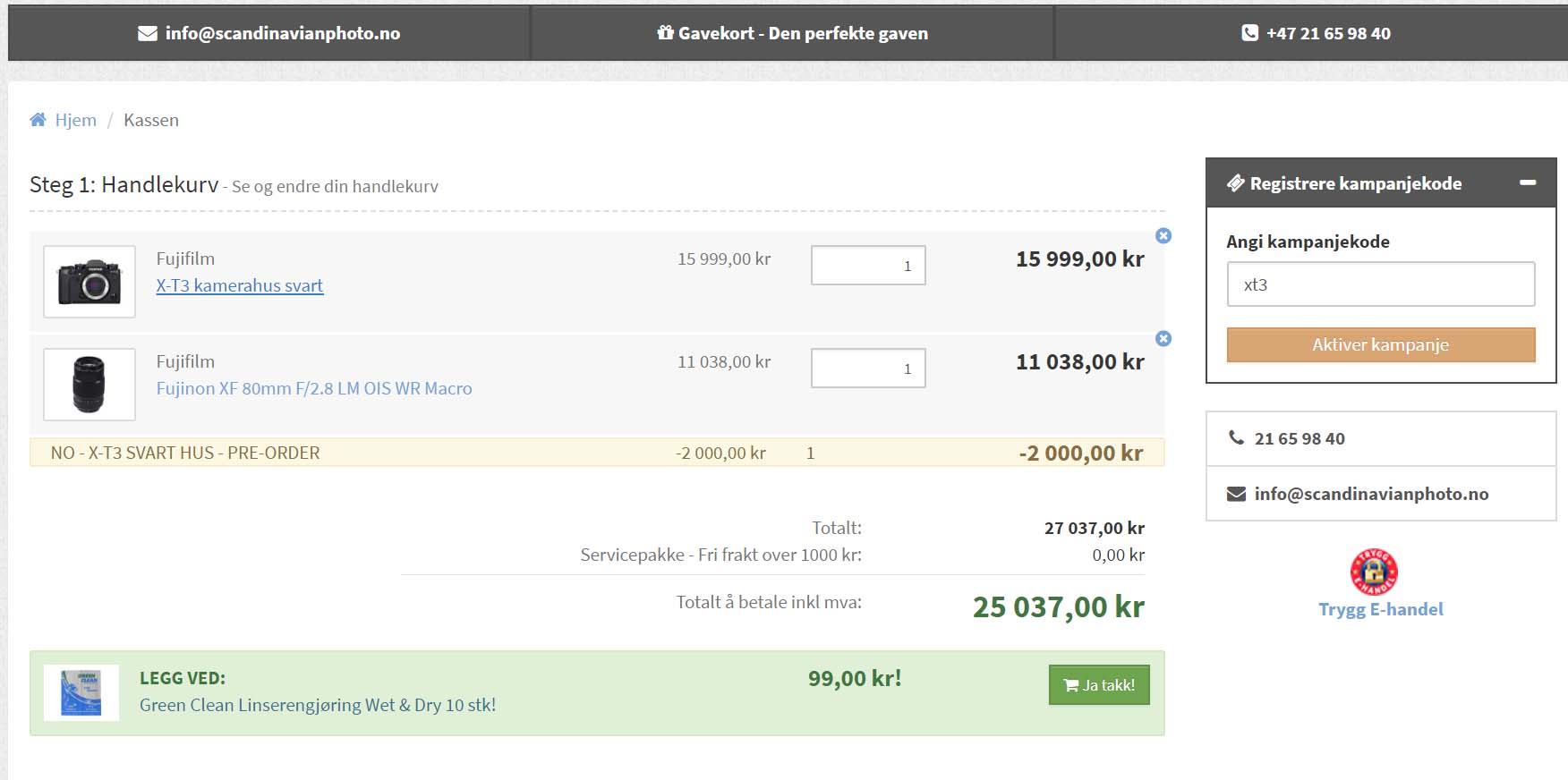1568x780 pixels.
Task: Click the cart icon in Ja takk button
Action: (1070, 685)
